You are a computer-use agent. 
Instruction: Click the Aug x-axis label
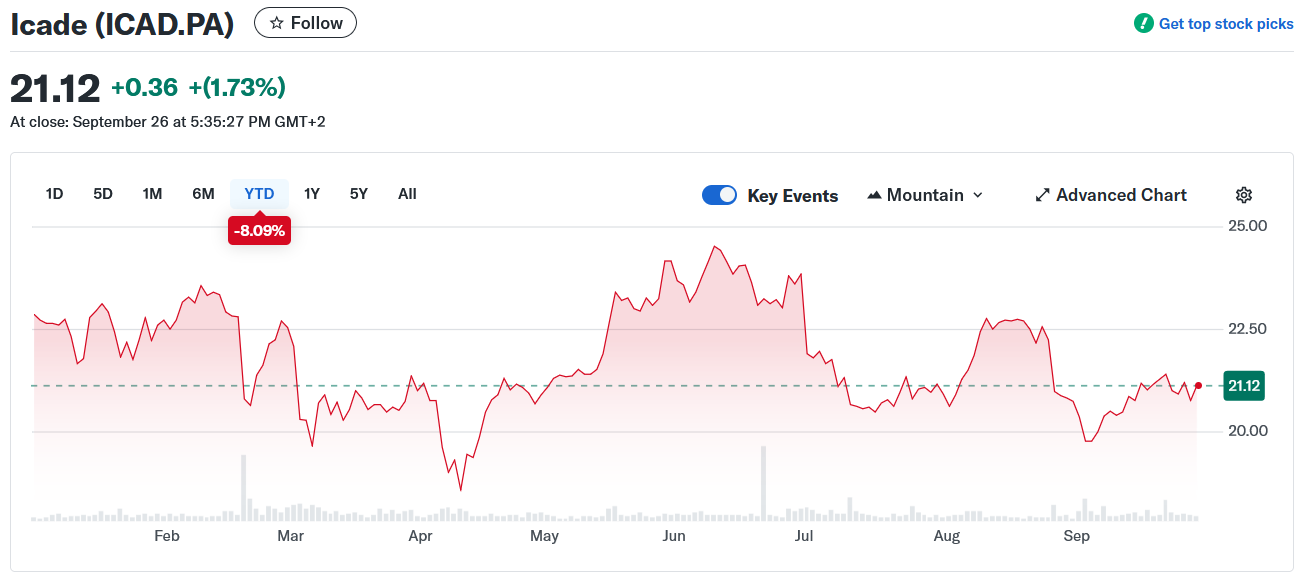point(946,537)
